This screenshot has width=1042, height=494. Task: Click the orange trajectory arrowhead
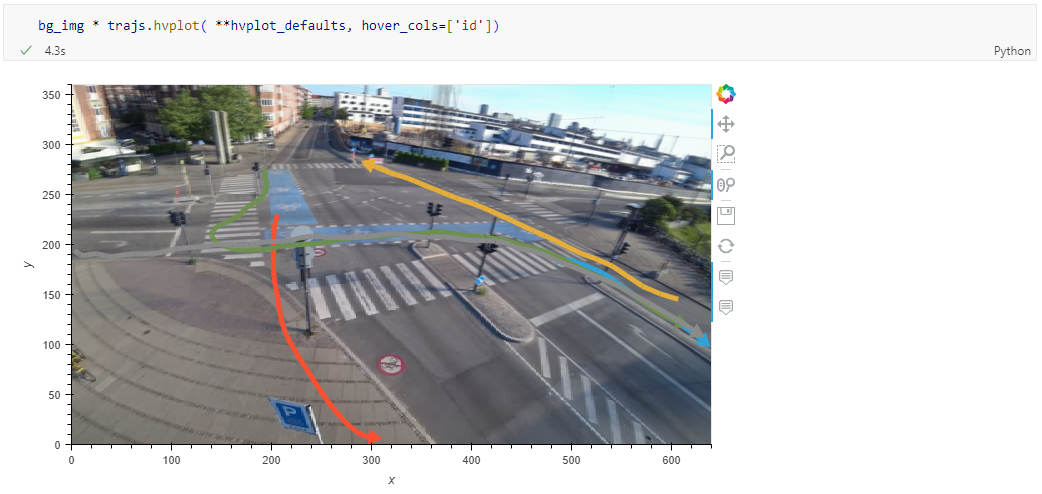click(x=368, y=165)
